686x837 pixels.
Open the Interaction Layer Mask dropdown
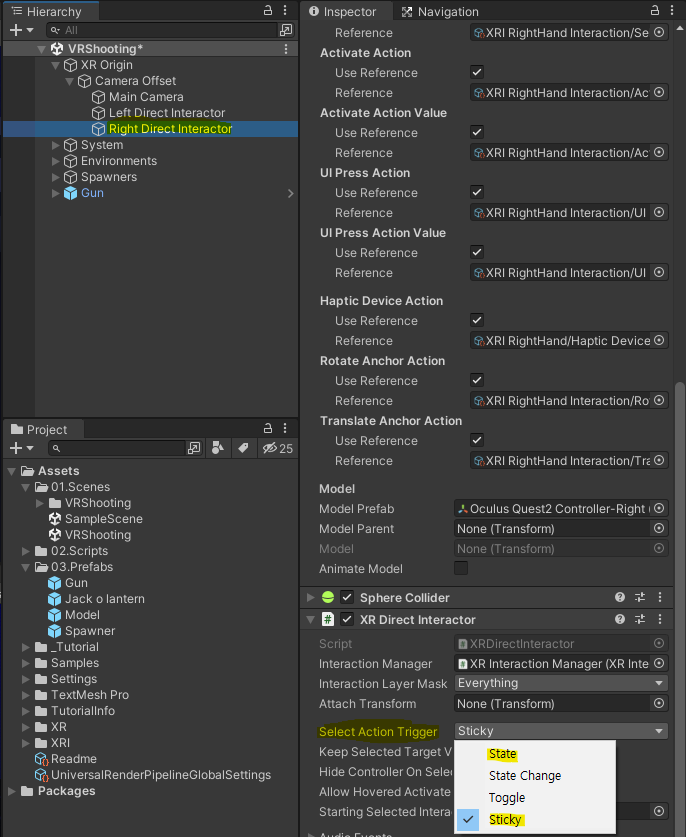pyautogui.click(x=561, y=683)
